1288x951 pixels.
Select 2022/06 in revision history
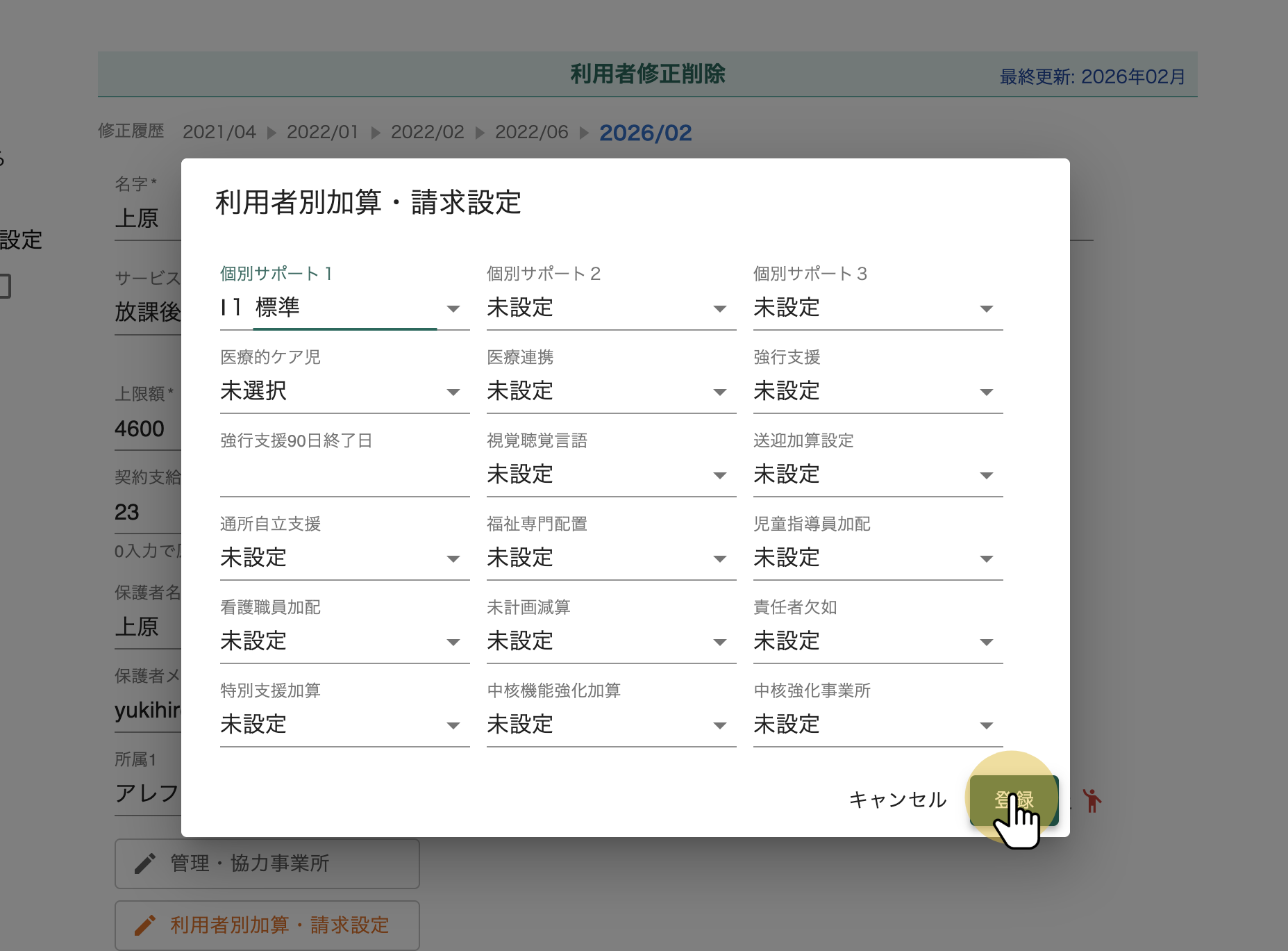point(531,132)
